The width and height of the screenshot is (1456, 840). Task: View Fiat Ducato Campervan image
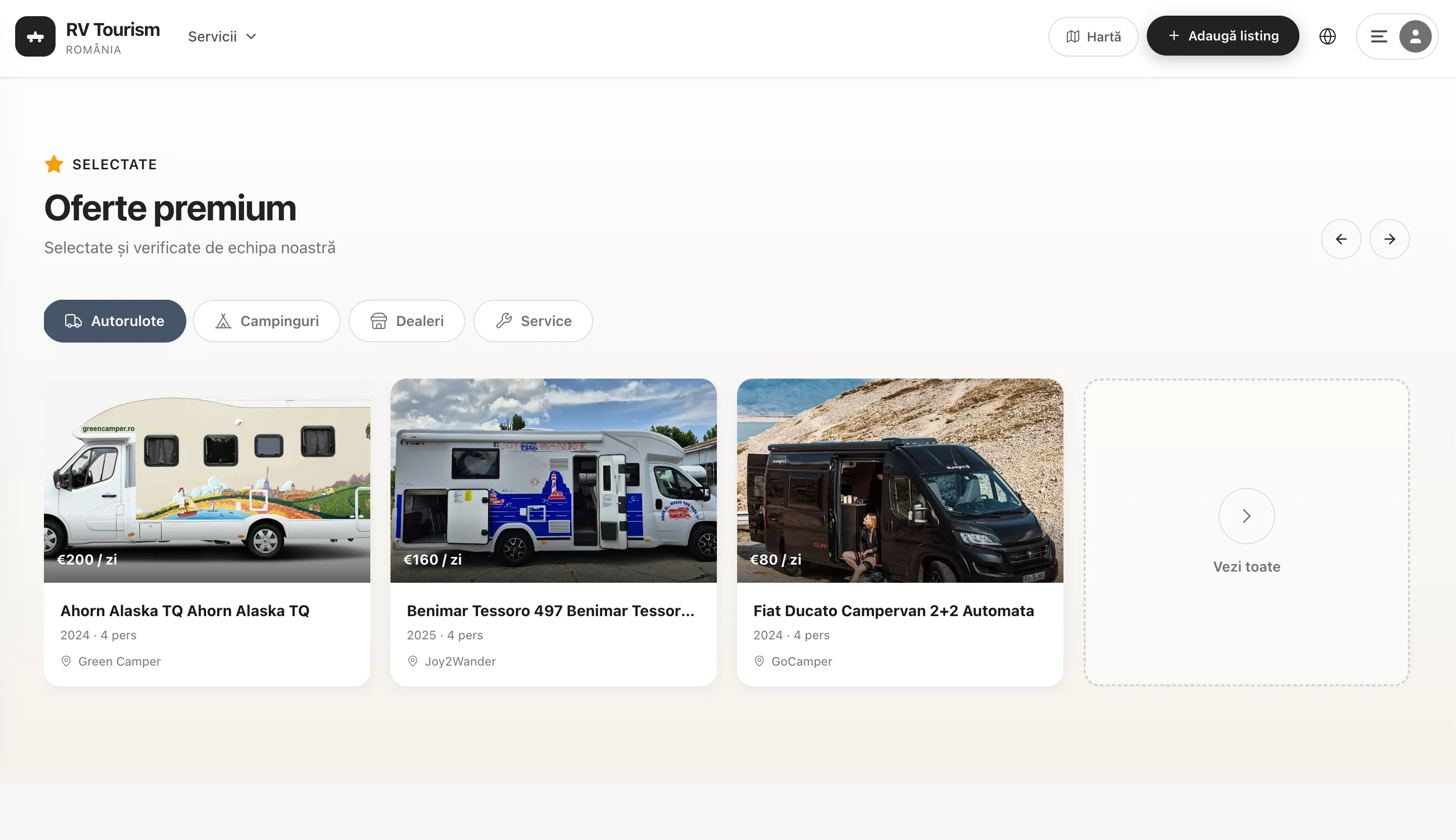point(900,480)
